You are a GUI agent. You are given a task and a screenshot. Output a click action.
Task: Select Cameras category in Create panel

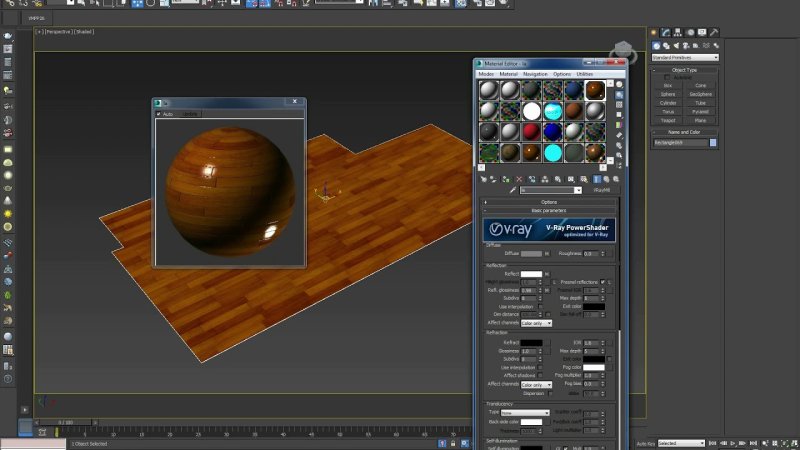(x=686, y=45)
